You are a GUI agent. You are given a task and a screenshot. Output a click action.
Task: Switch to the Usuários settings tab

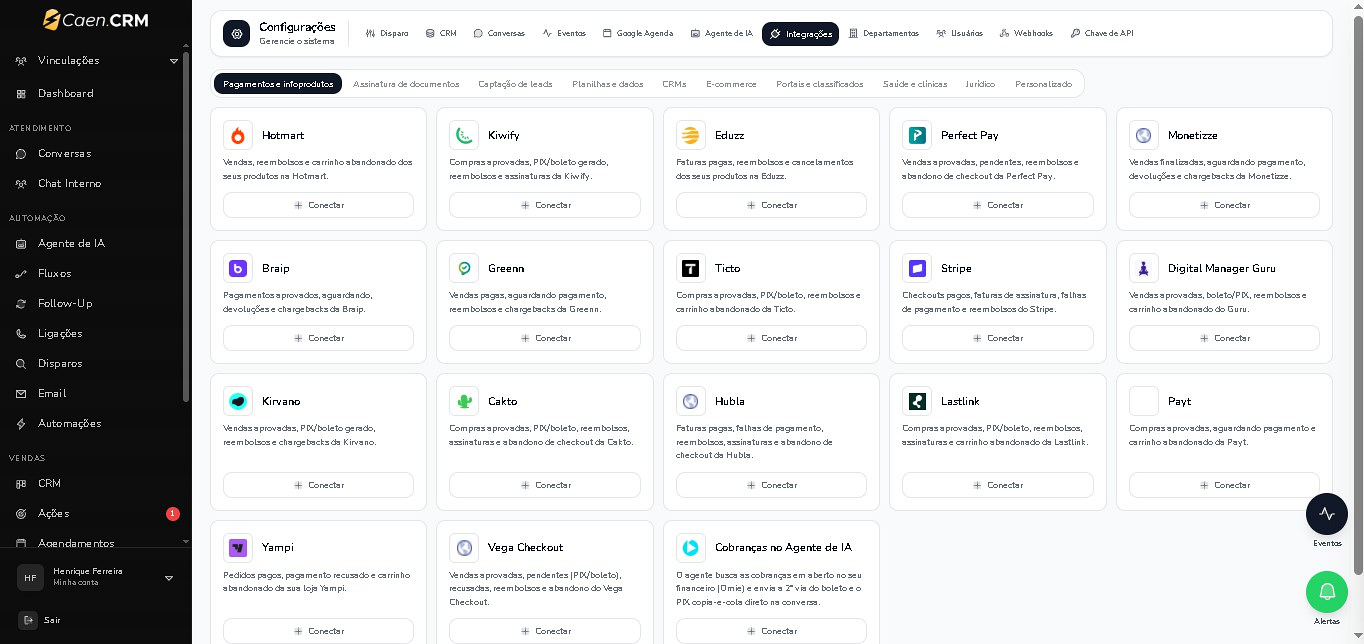pos(960,34)
